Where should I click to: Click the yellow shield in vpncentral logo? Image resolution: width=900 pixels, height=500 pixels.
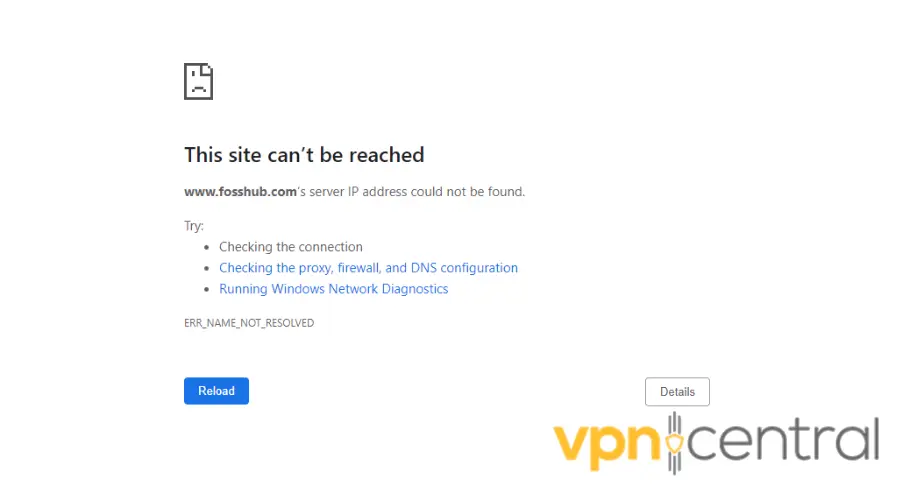(675, 443)
